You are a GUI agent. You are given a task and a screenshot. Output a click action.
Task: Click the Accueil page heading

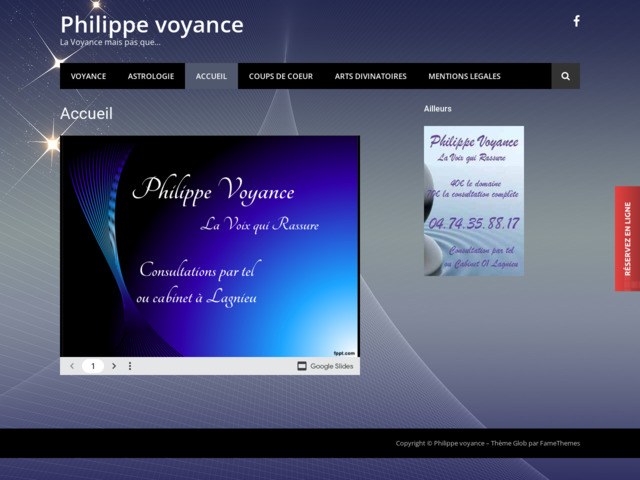coord(86,114)
